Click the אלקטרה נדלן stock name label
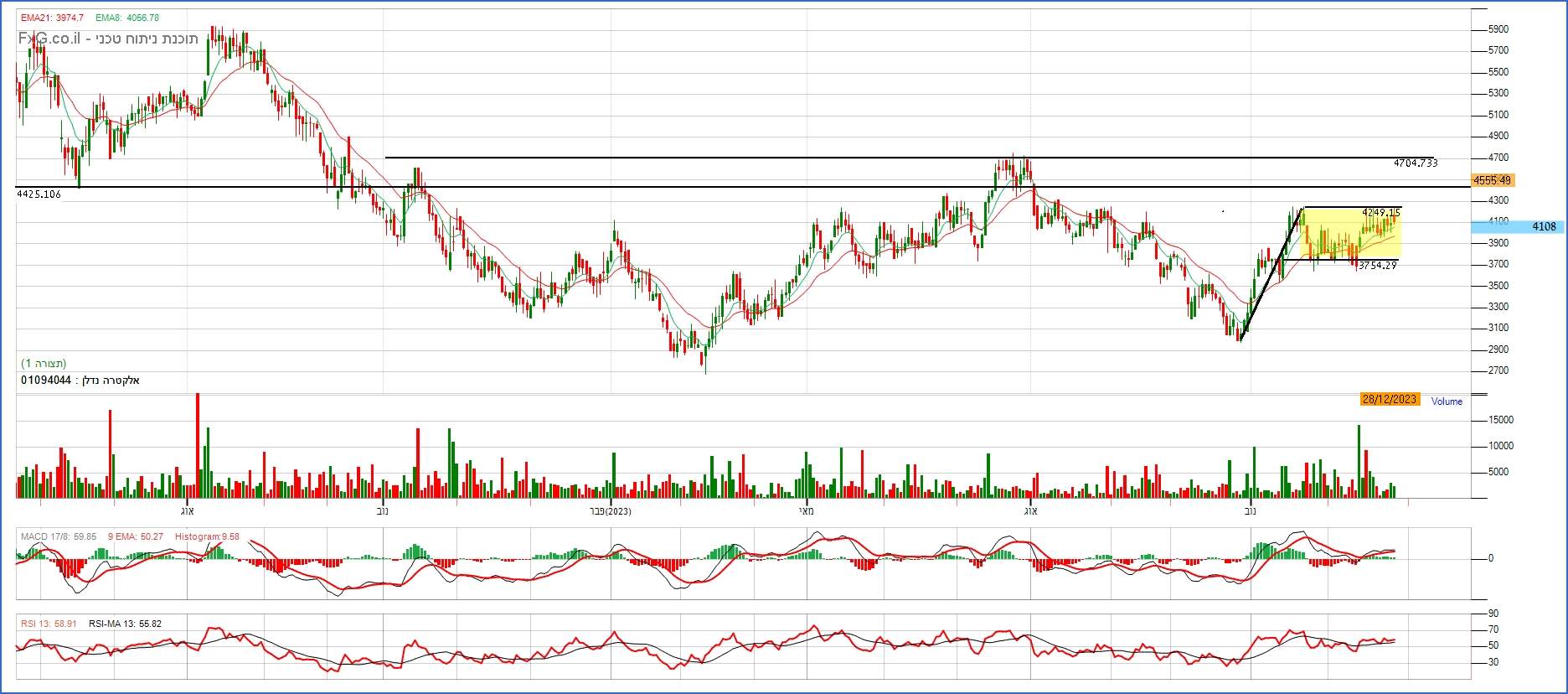Screen dimensions: 1568x694 point(107,381)
